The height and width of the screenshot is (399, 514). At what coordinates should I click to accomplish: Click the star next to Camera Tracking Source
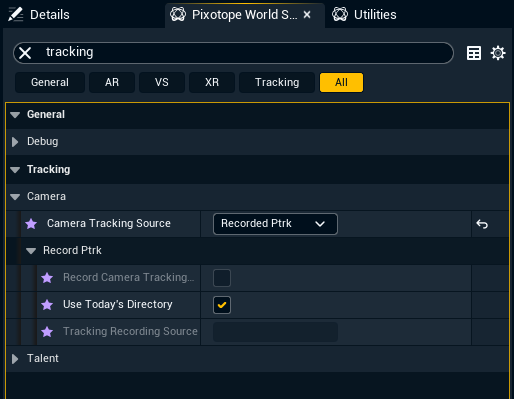click(x=31, y=224)
